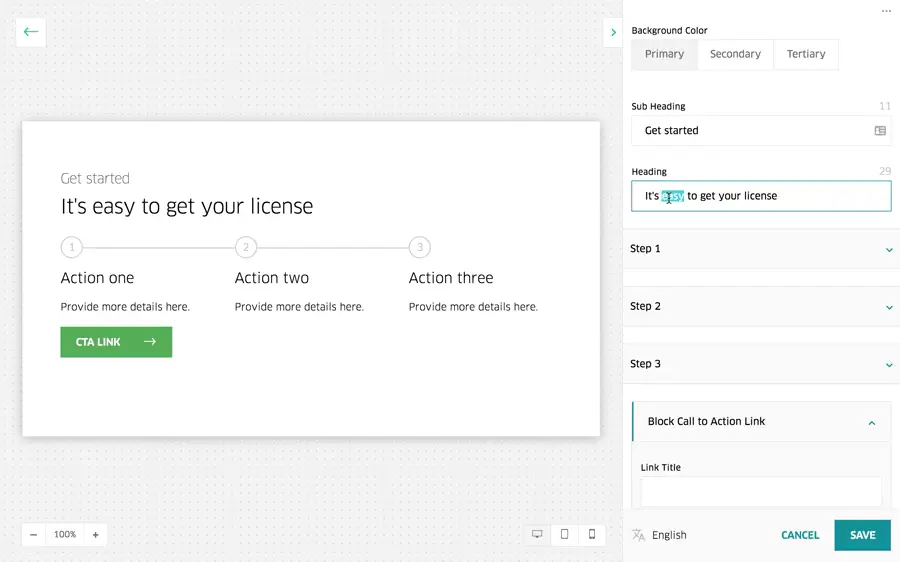Viewport: 900px width, 562px height.
Task: Click 'It's easy to get your license' preview heading
Action: click(187, 206)
